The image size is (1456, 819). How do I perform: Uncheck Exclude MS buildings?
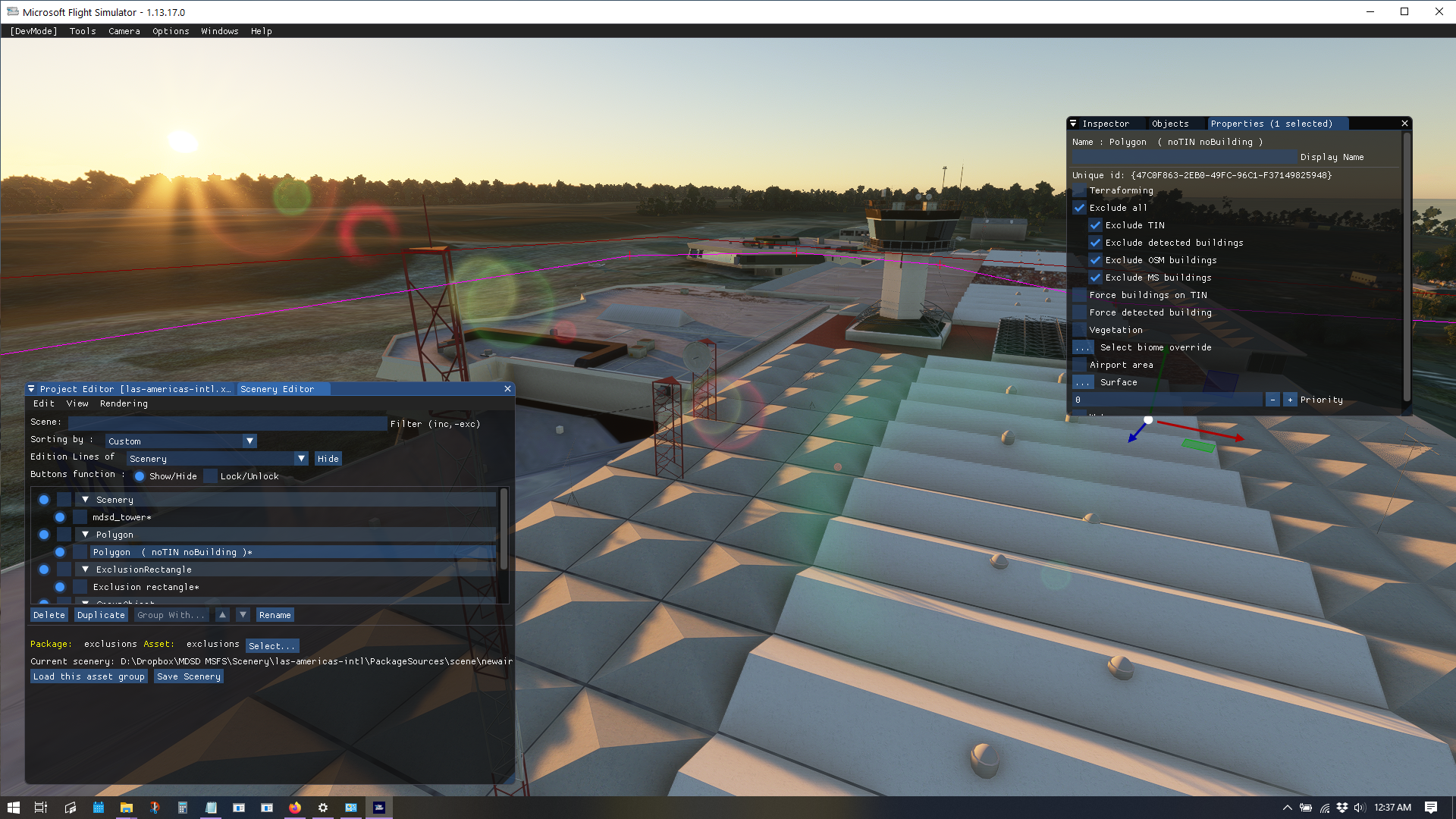[x=1095, y=278]
